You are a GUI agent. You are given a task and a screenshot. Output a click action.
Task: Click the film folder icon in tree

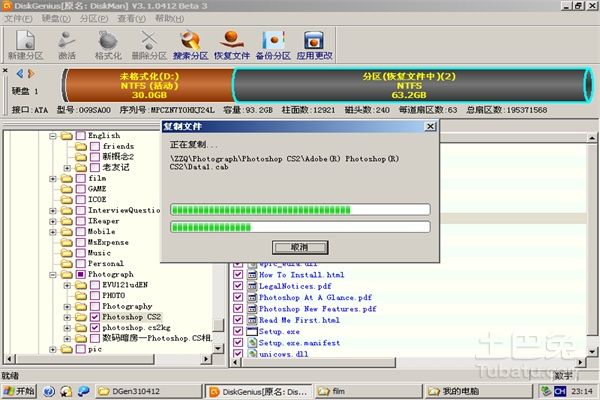[67, 178]
